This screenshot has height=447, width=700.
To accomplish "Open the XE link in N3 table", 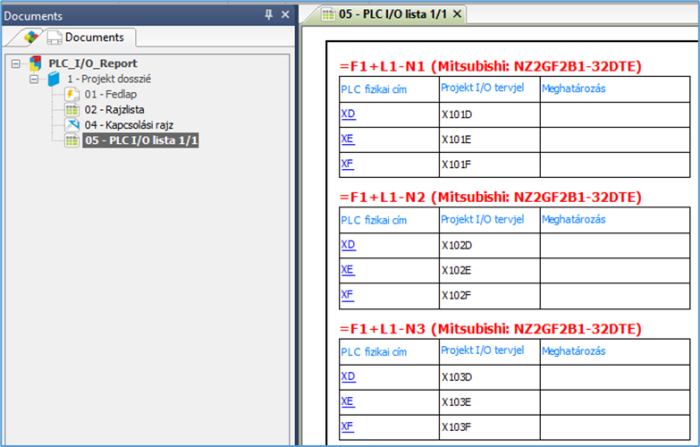I will pos(348,401).
